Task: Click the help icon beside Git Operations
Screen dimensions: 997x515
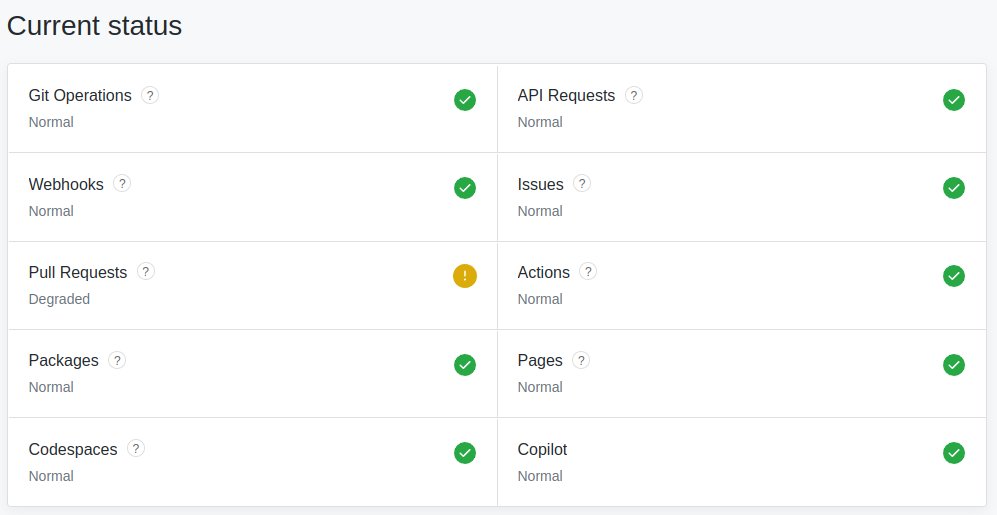Action: [x=150, y=95]
